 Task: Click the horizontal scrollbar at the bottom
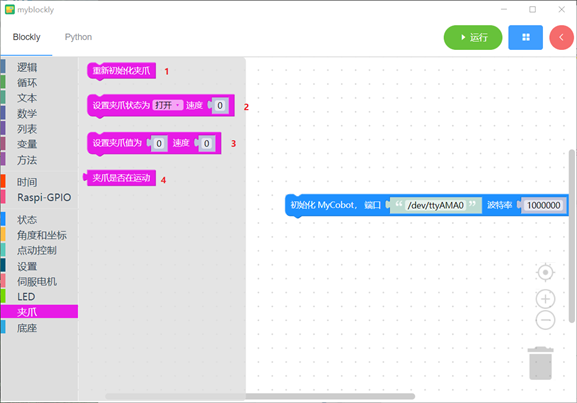tap(260, 396)
